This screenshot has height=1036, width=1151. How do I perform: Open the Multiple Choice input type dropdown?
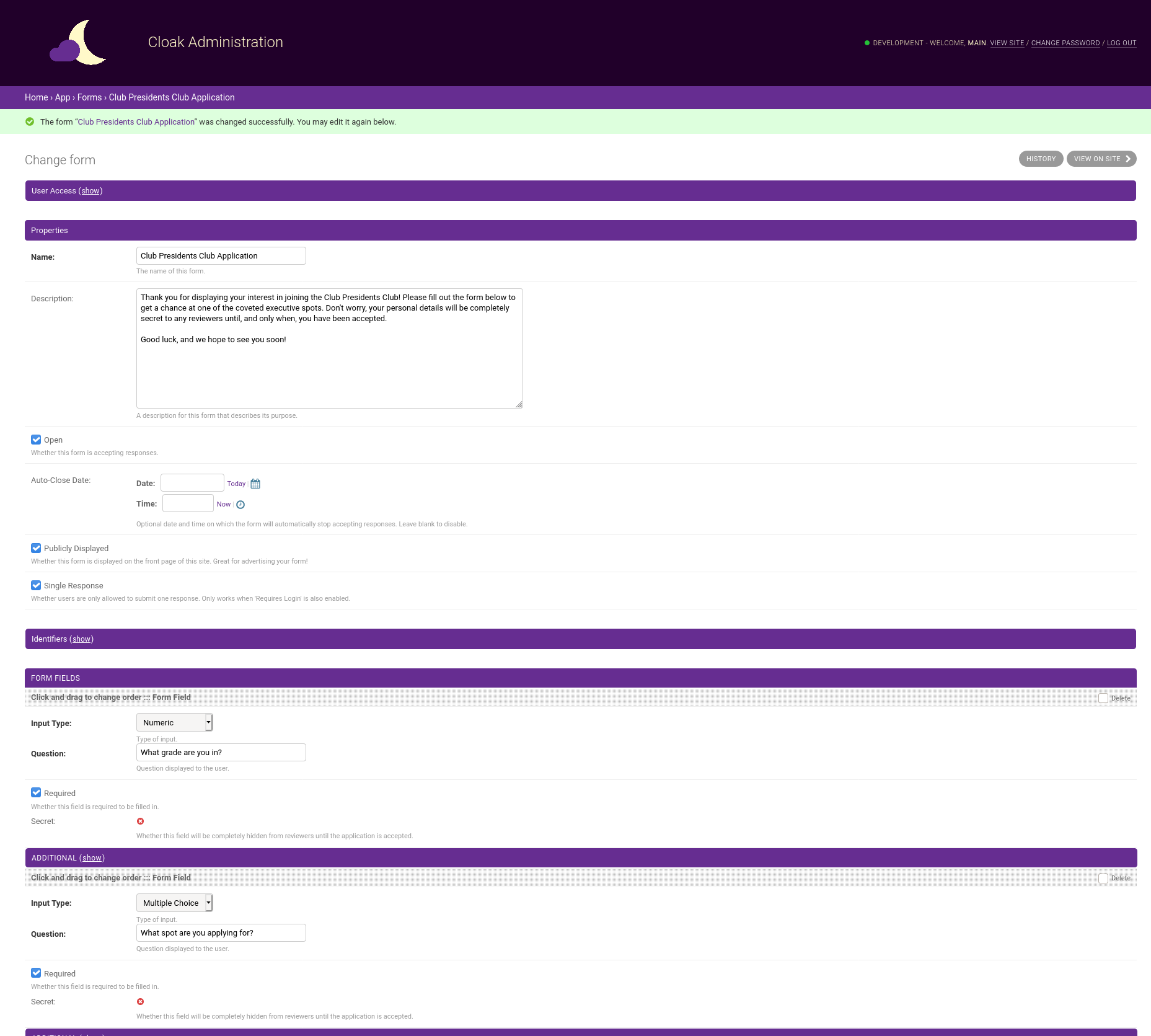tap(175, 903)
